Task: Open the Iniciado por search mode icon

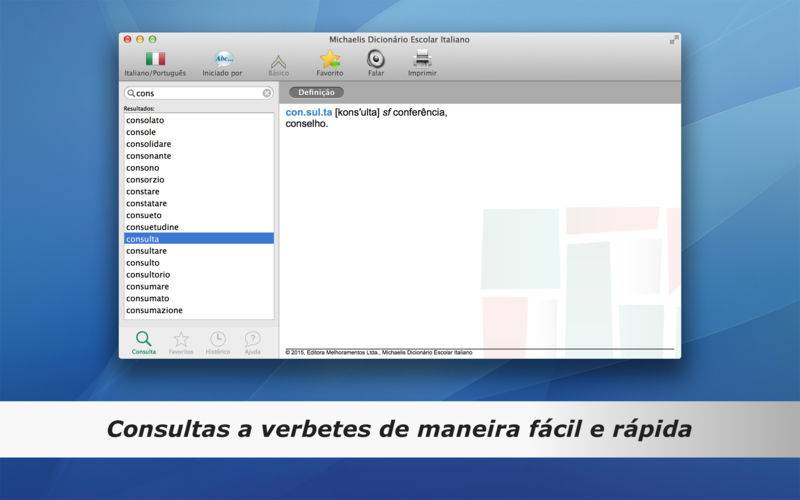Action: click(223, 59)
